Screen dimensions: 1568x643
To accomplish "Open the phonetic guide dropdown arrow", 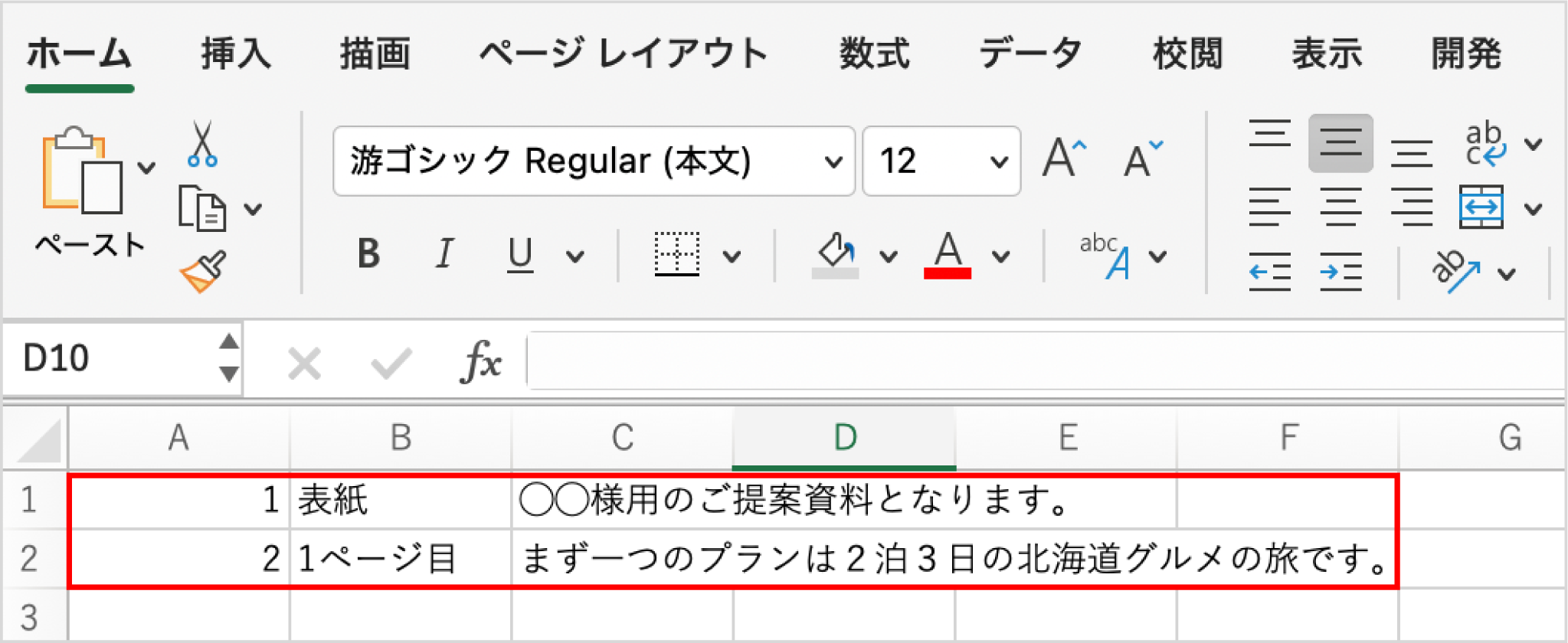I will [1158, 256].
